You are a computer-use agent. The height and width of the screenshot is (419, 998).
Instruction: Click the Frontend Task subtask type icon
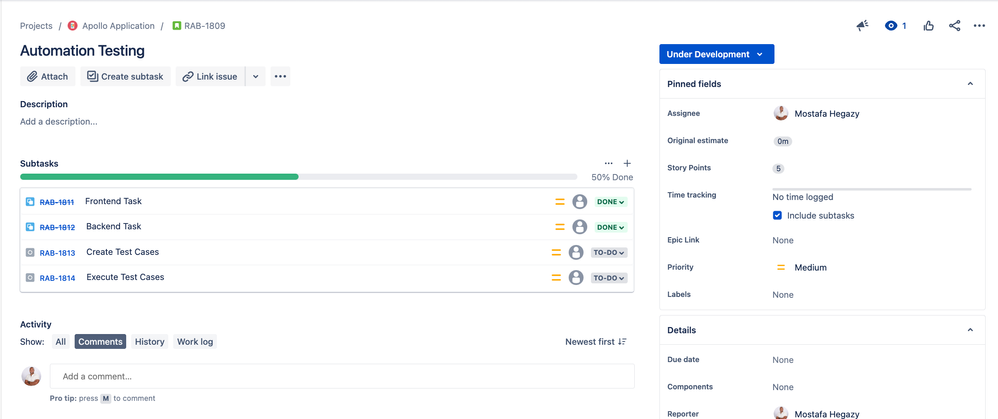tap(30, 202)
